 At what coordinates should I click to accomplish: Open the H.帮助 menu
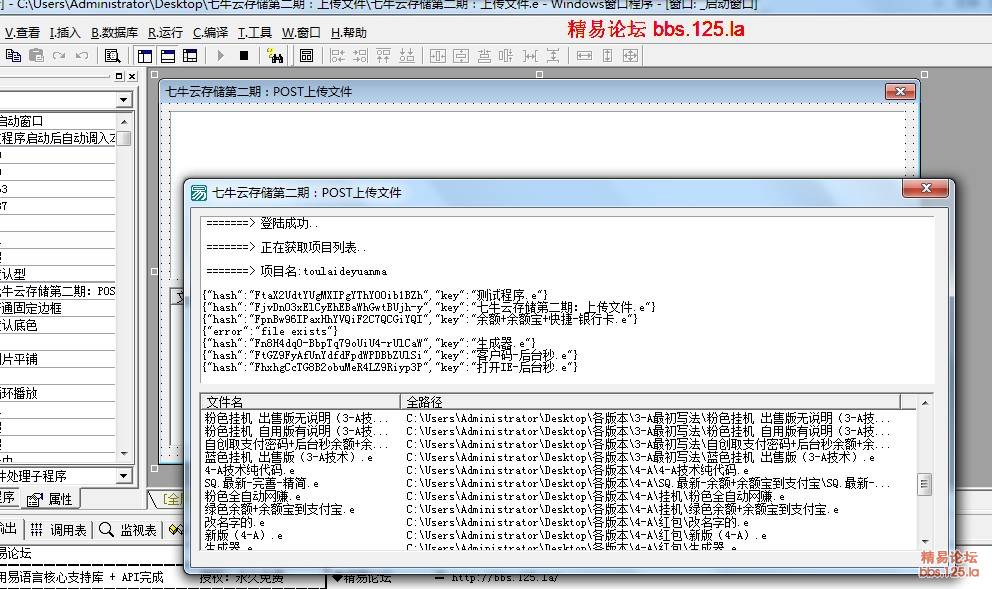click(349, 33)
